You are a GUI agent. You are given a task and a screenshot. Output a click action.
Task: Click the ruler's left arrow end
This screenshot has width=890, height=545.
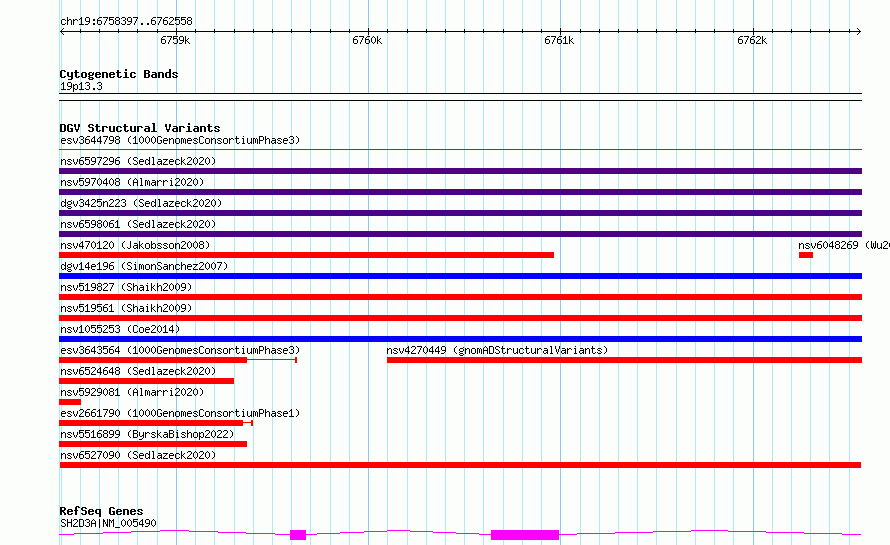pyautogui.click(x=62, y=31)
